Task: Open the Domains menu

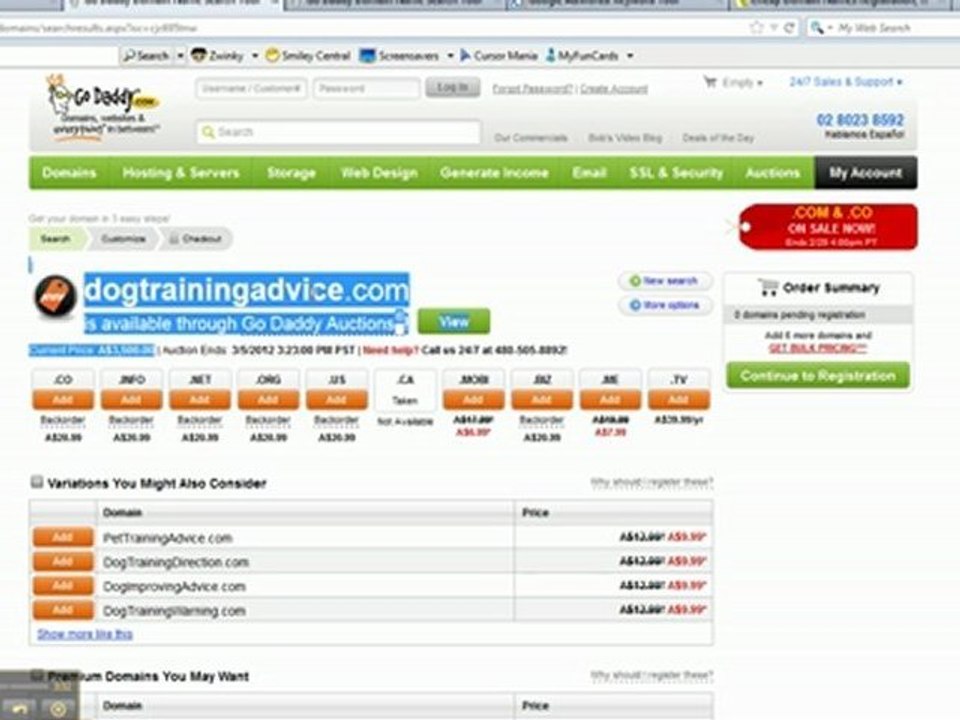Action: (69, 173)
